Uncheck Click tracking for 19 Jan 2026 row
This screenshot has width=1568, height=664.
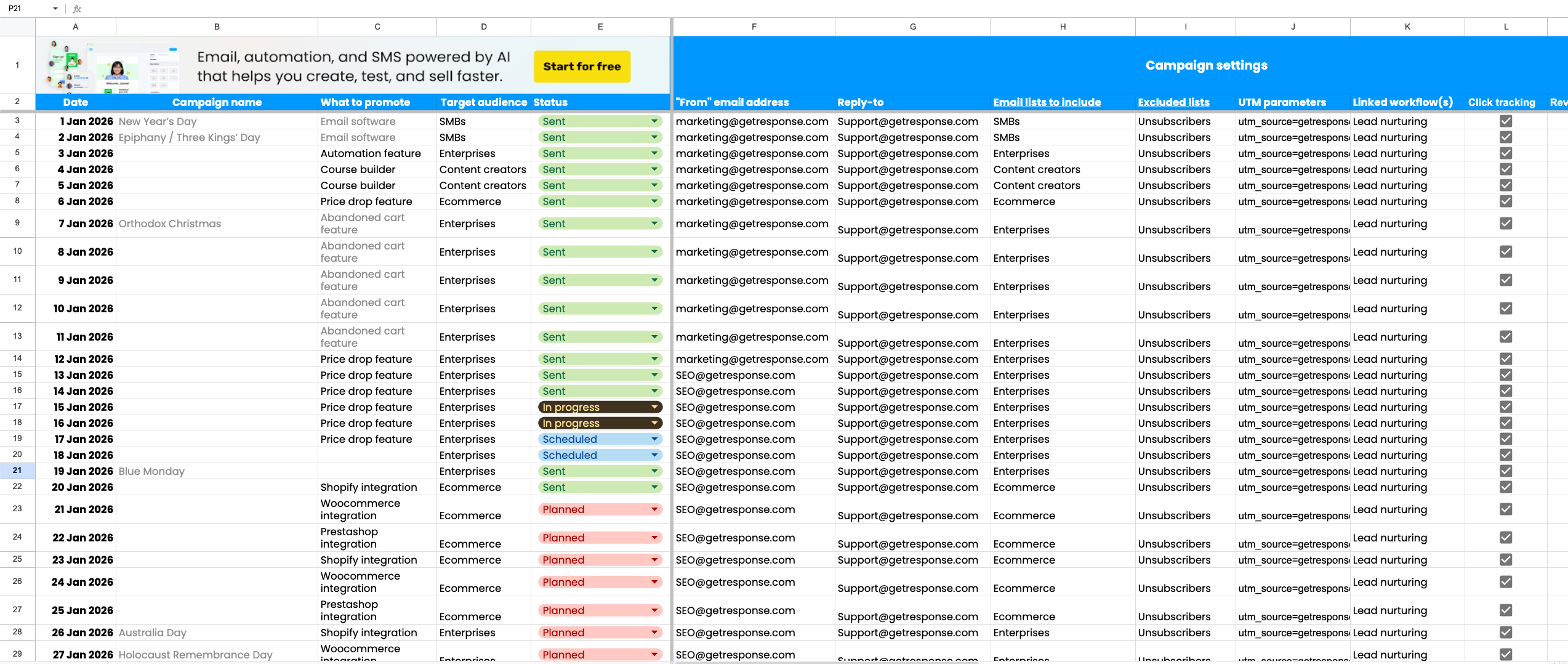point(1506,471)
